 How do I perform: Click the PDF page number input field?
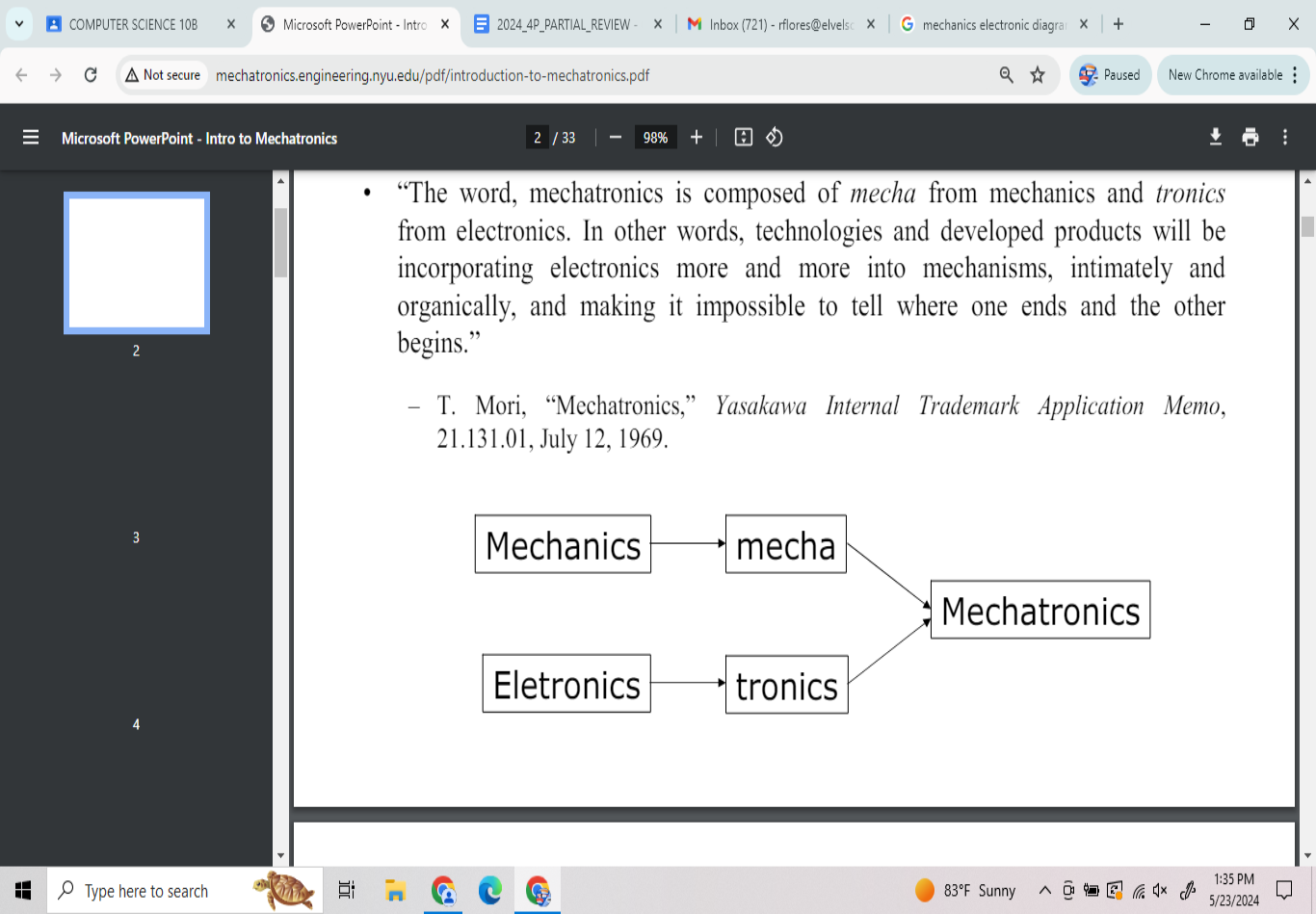pos(538,138)
